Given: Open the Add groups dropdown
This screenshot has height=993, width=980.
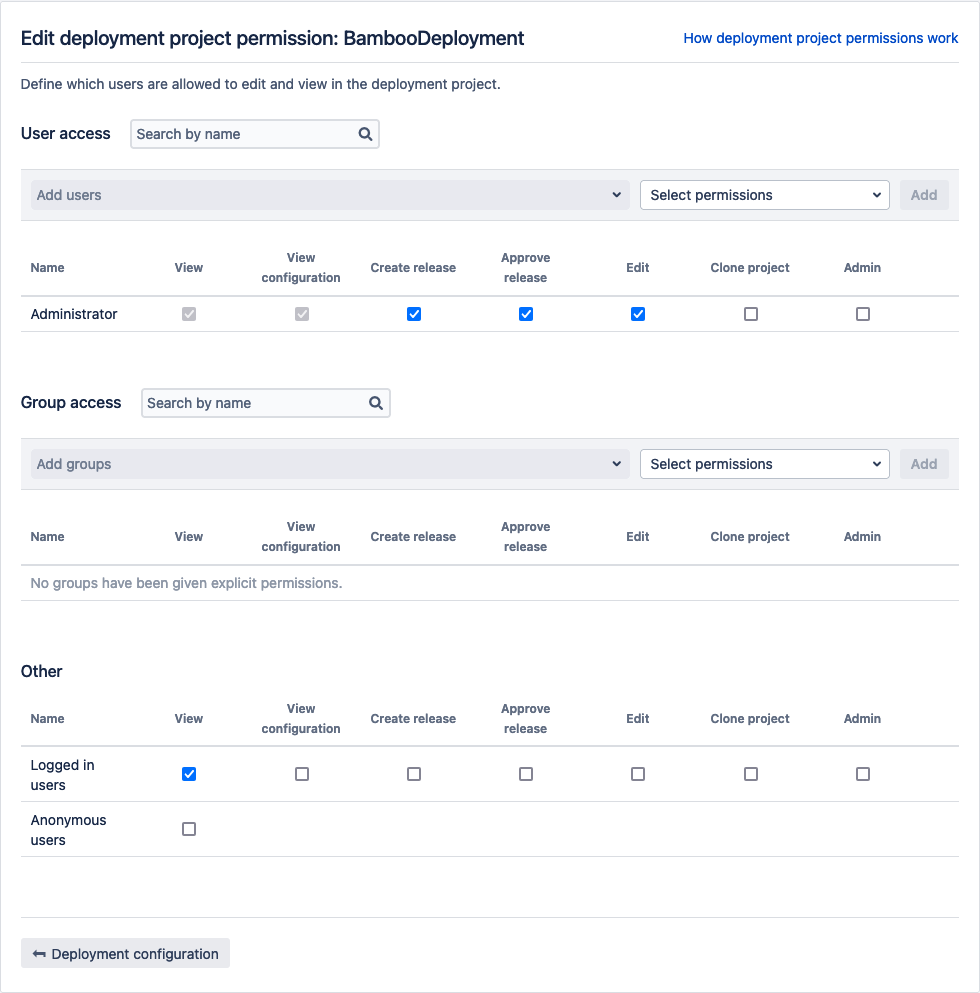Looking at the screenshot, I should (330, 464).
